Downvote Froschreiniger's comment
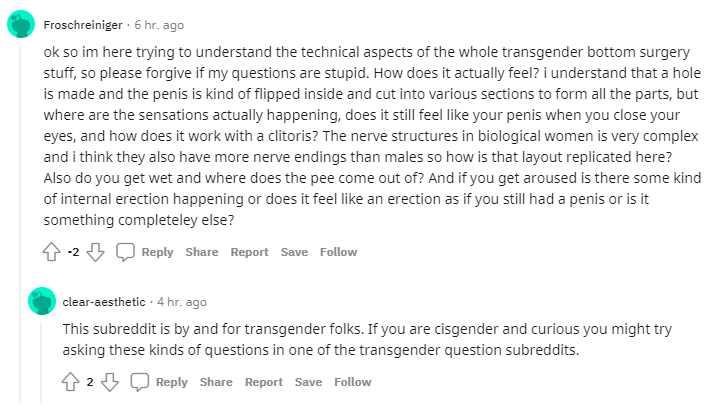This screenshot has width=720, height=413. pyautogui.click(x=96, y=252)
